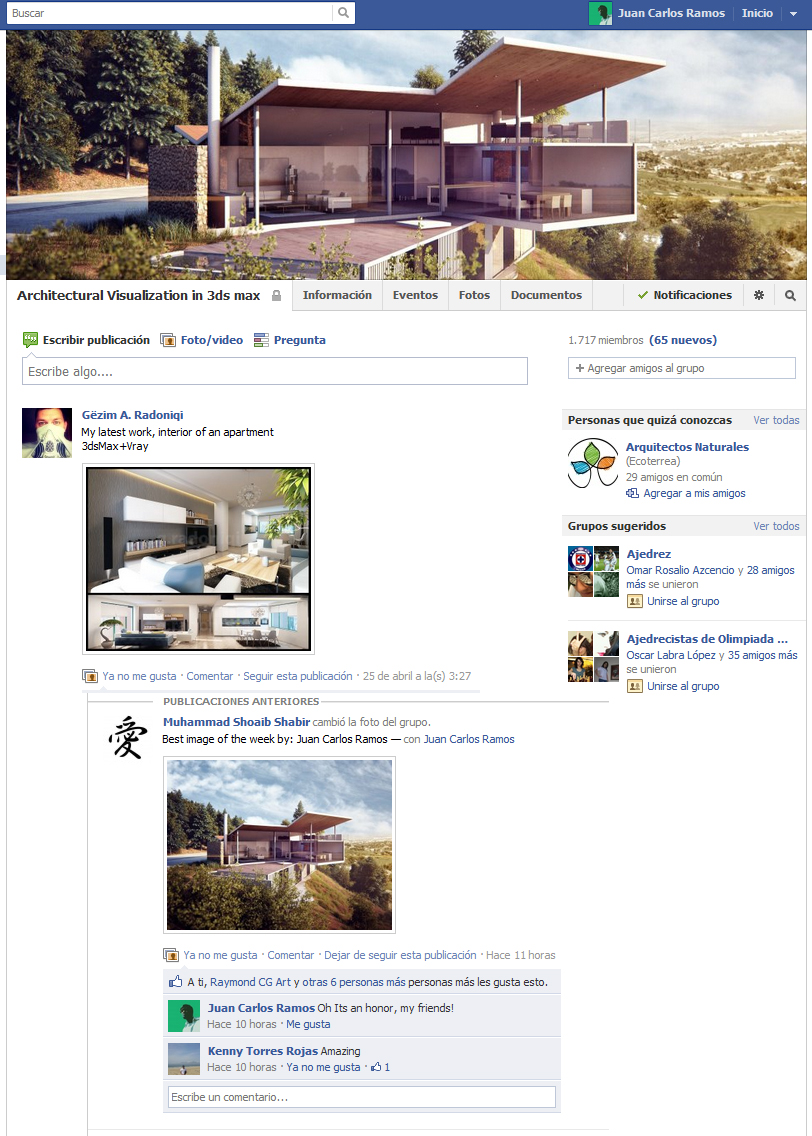Select the Foto/video photo icon
The image size is (812, 1136).
click(168, 340)
